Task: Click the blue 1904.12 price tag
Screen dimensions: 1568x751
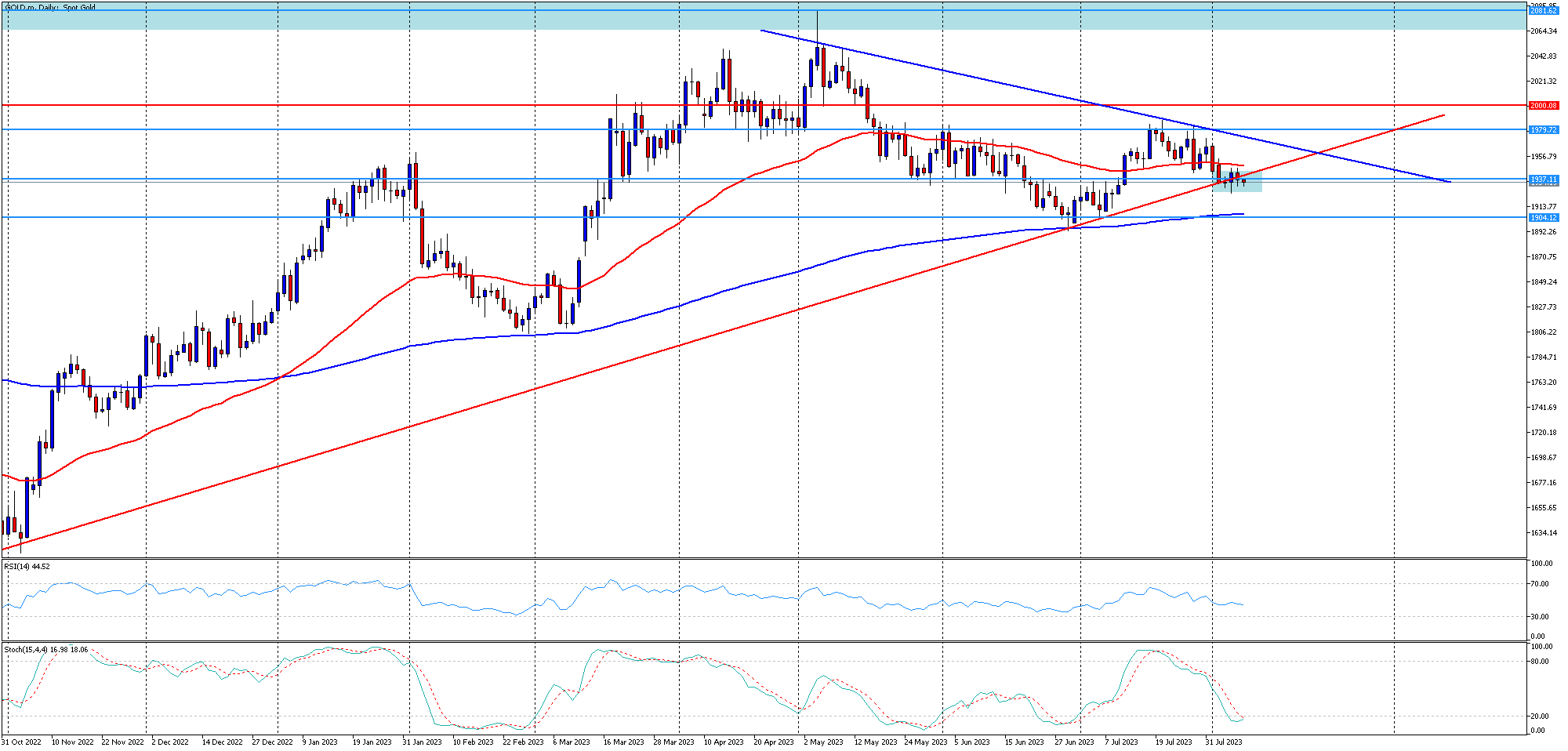Action: [1544, 218]
